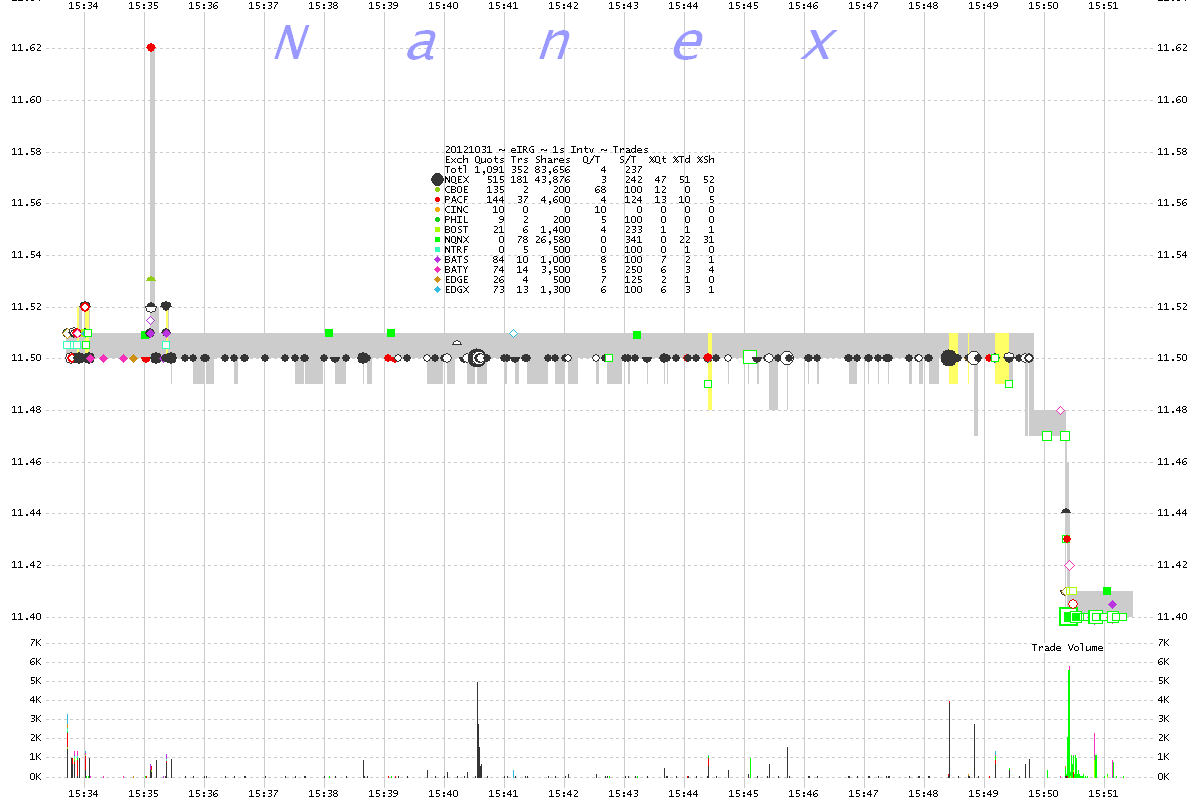Click the '15:50' time label on bottom axis
1200x800 pixels.
point(1044,793)
